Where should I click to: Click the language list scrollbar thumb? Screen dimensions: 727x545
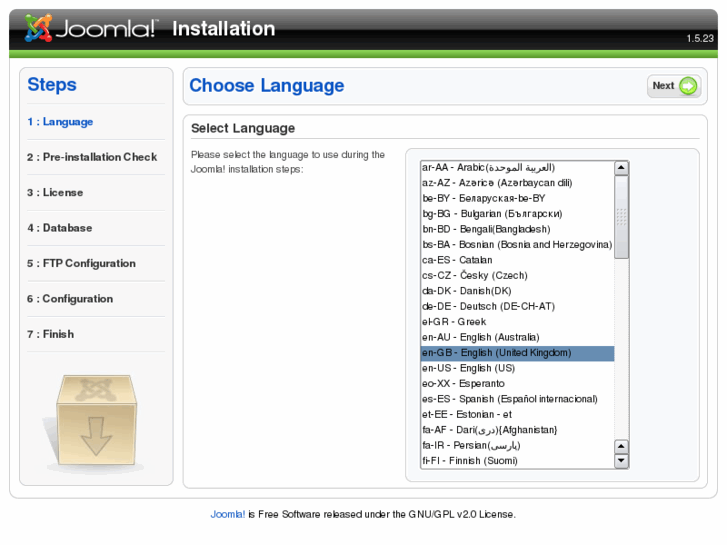(x=621, y=217)
